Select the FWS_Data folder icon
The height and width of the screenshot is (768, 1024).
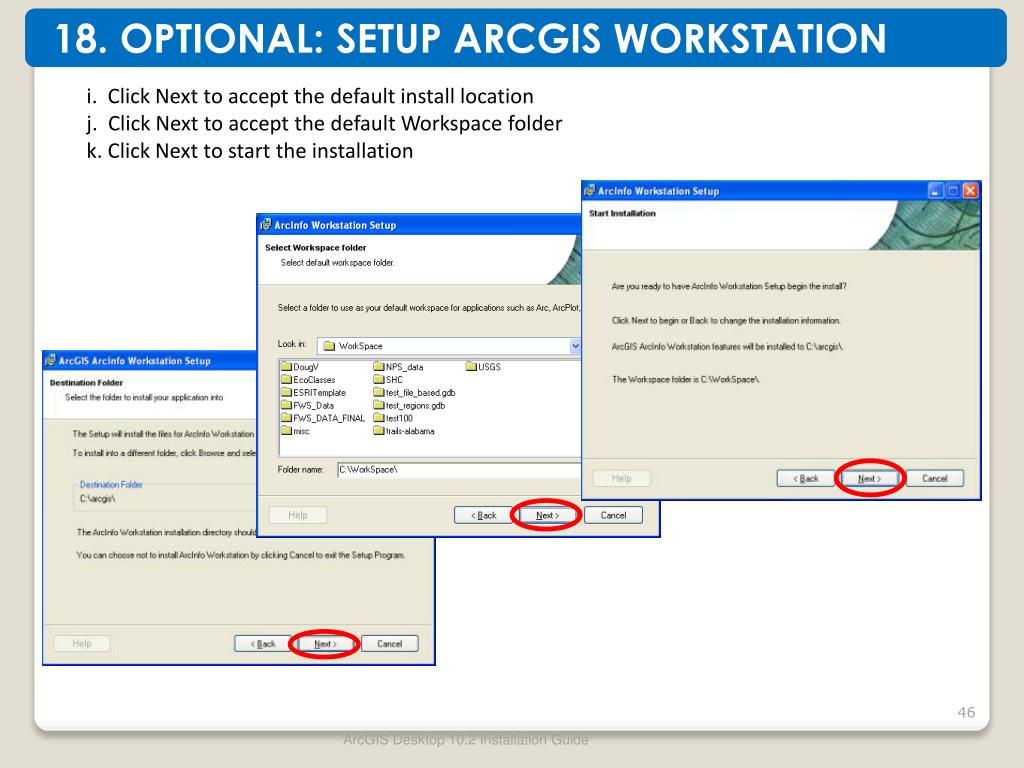[x=286, y=405]
